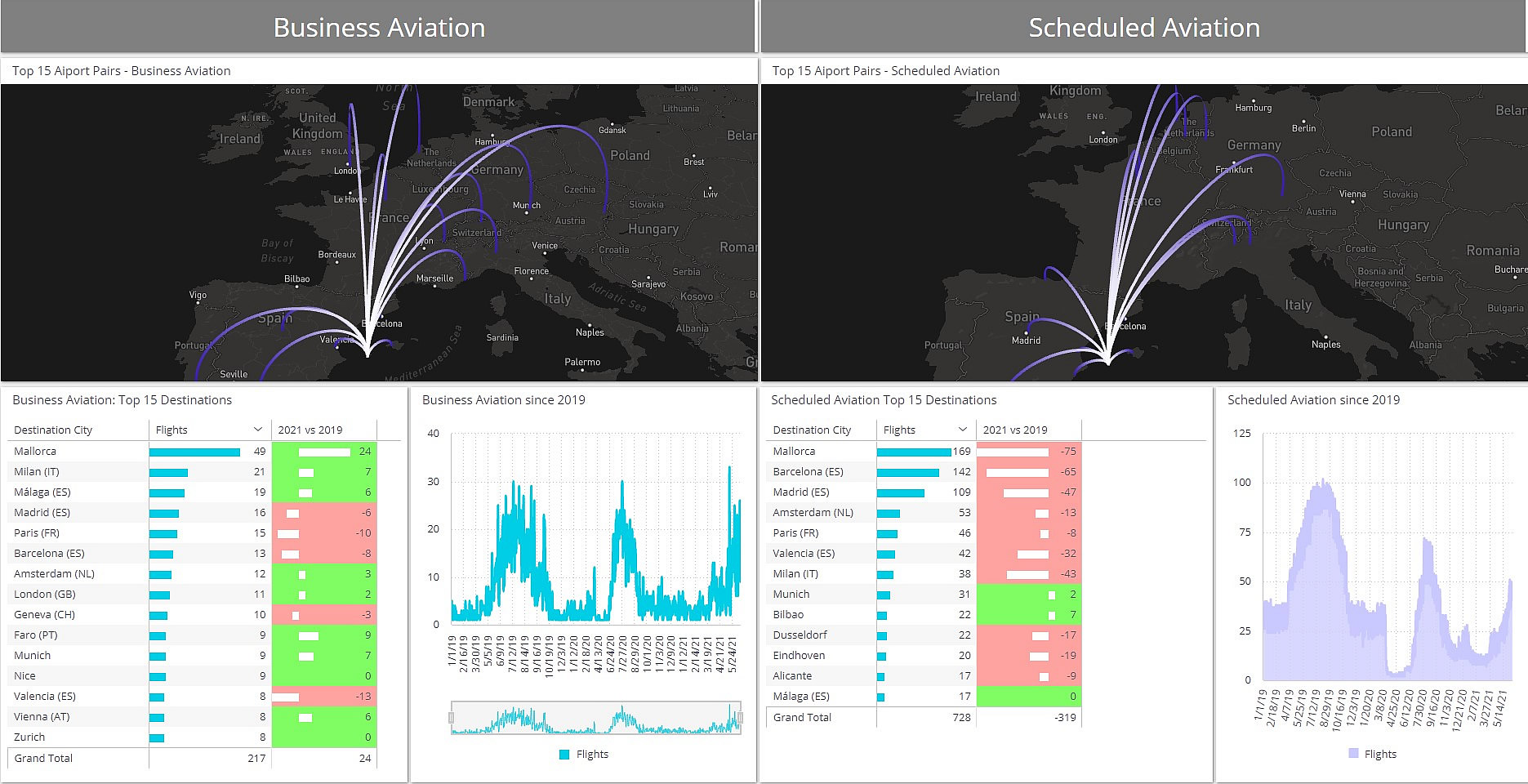The height and width of the screenshot is (784, 1528).
Task: Click the 2021 vs 2019 header in Scheduled table
Action: click(1015, 430)
